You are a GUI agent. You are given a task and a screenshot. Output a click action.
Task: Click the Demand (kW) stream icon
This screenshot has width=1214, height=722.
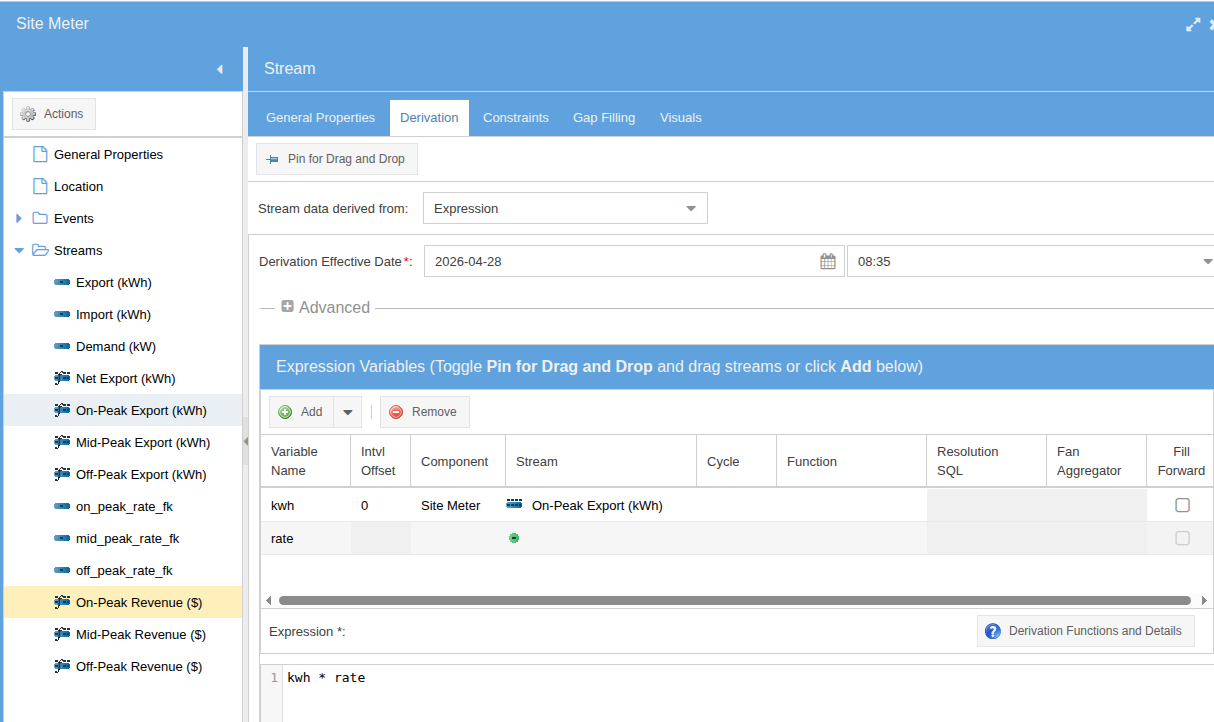tap(62, 346)
